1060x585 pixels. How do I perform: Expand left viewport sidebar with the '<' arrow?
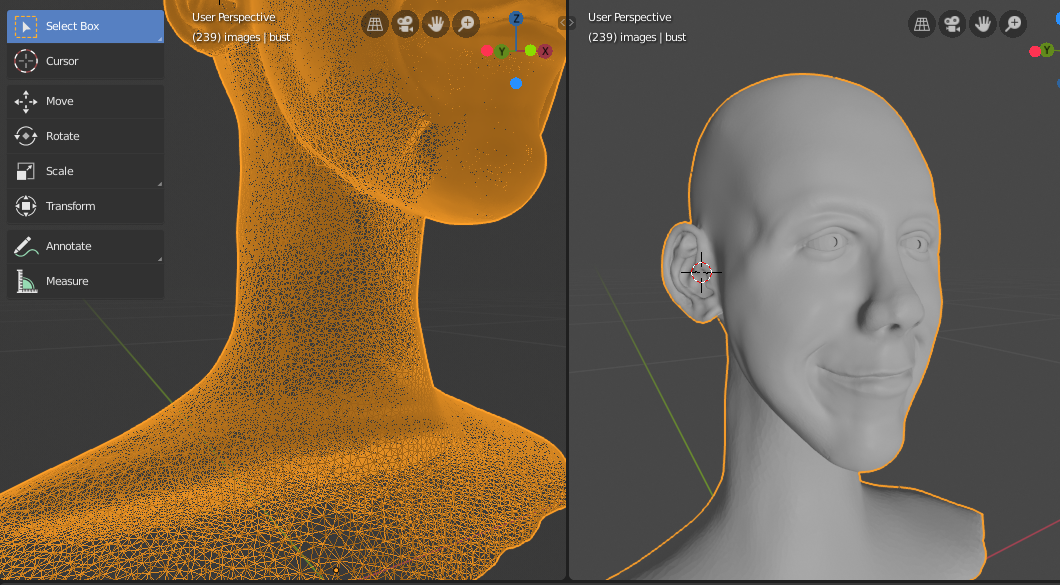[x=562, y=22]
